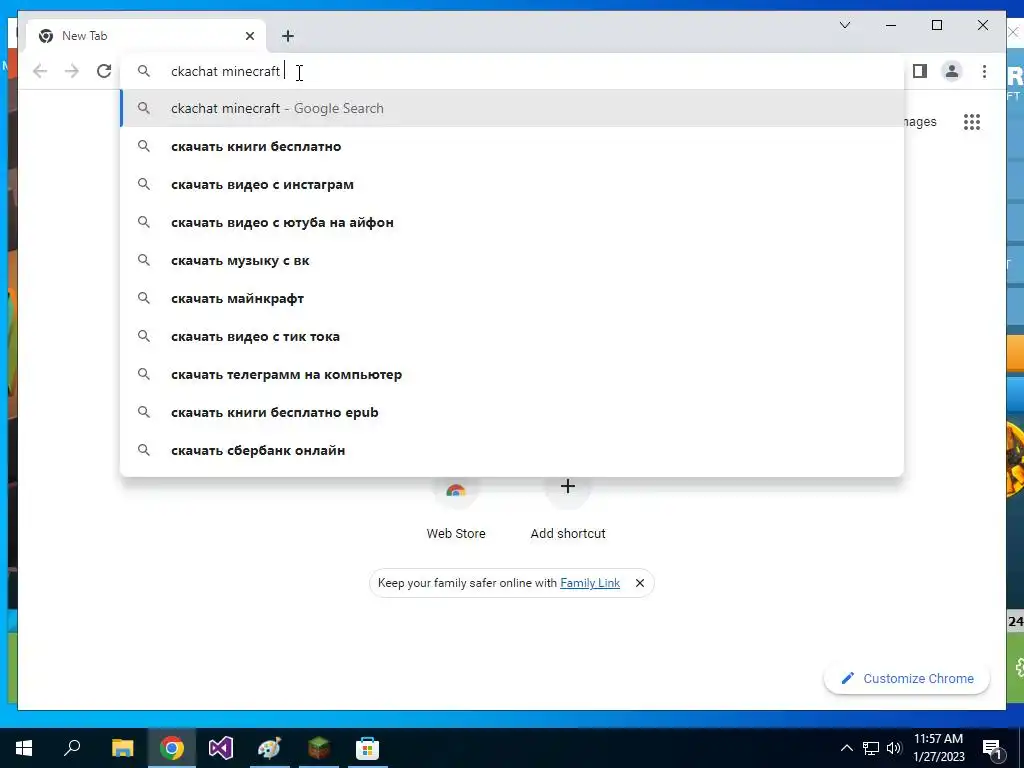
Task: Open the Minecraft block icon in taskbar
Action: [319, 748]
